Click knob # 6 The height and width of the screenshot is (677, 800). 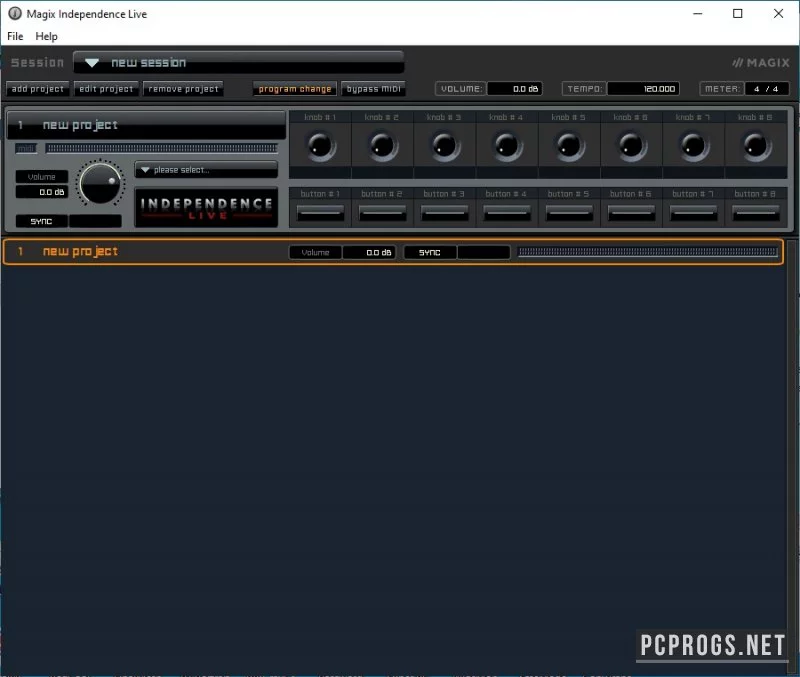(x=632, y=145)
